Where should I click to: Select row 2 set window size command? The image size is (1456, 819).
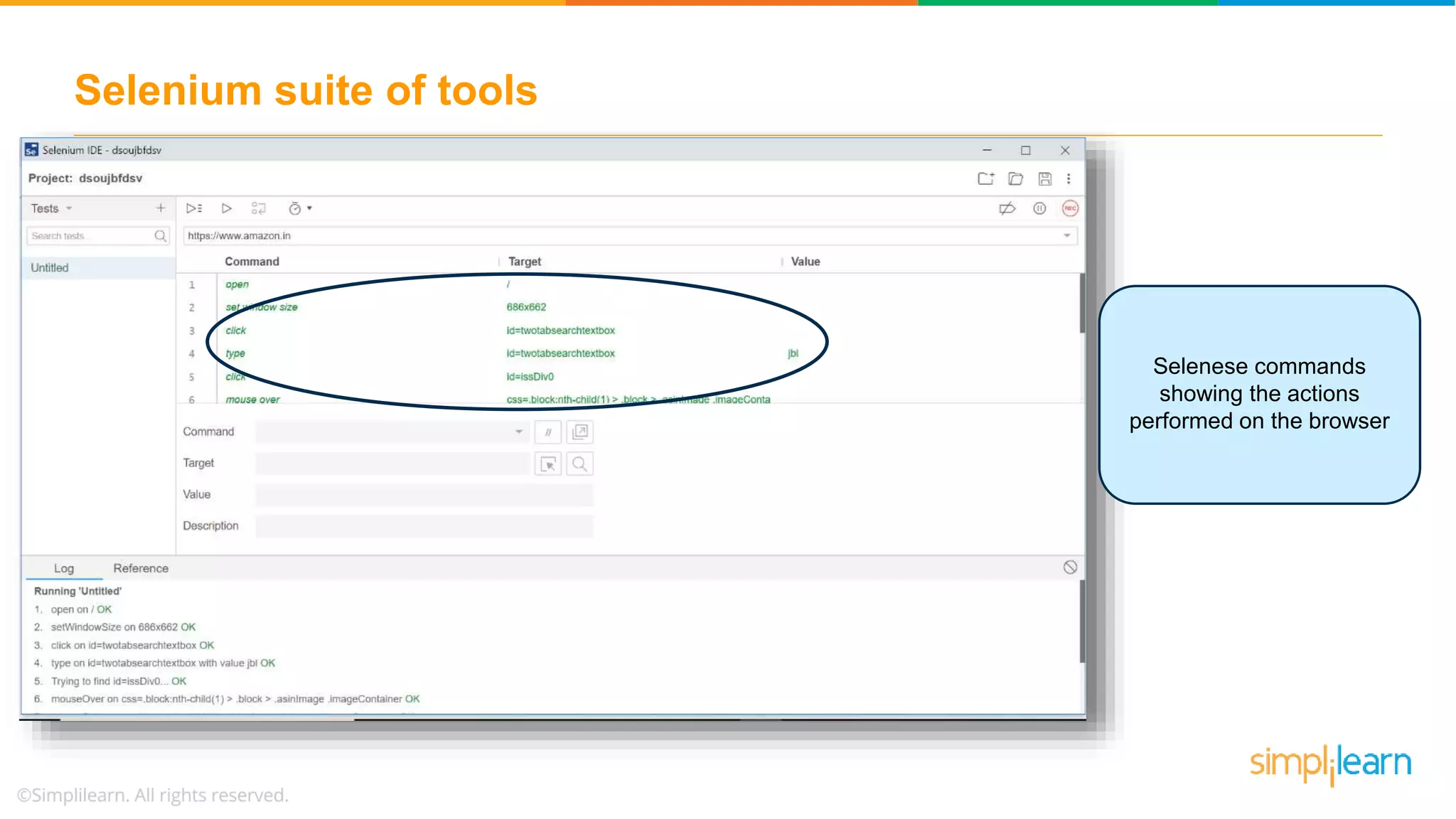(x=628, y=307)
